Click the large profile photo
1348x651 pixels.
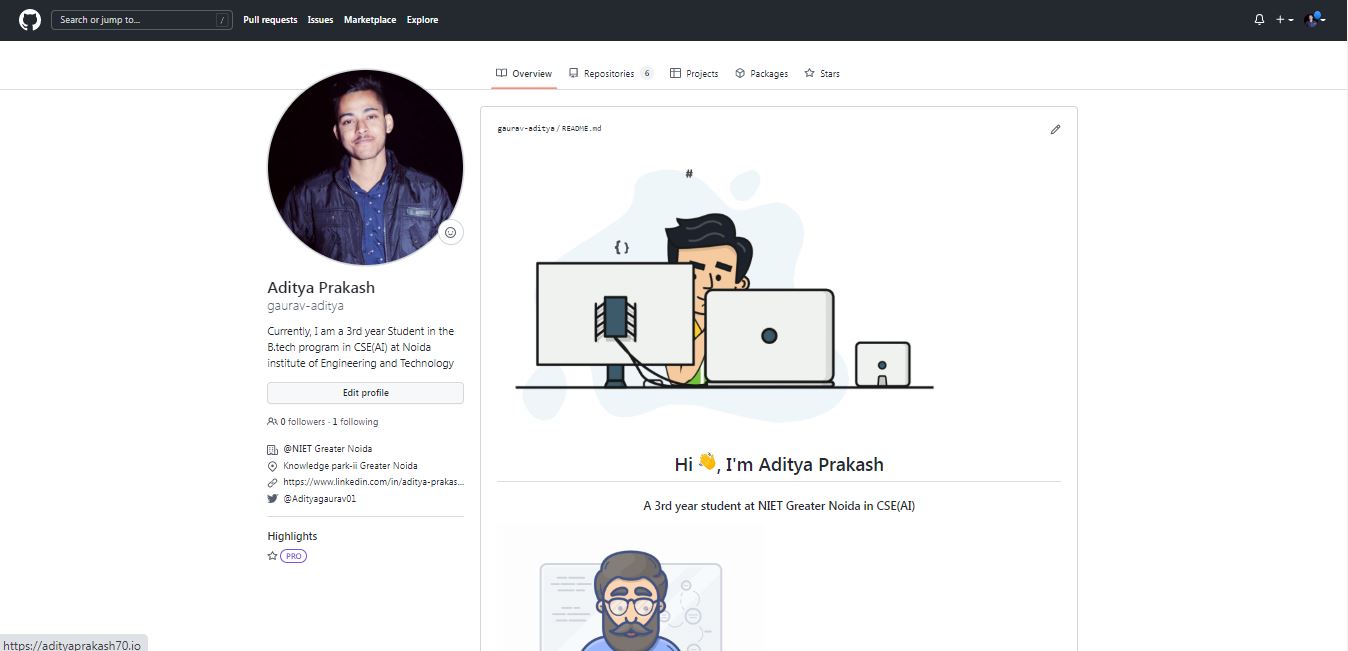pyautogui.click(x=365, y=167)
